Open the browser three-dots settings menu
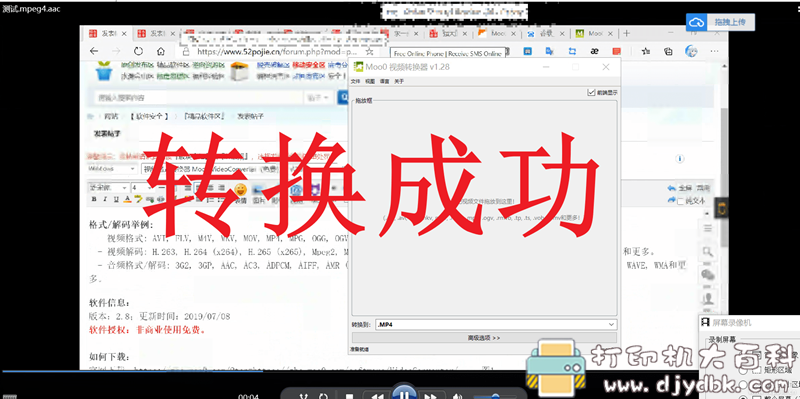800x399 pixels. coord(714,51)
